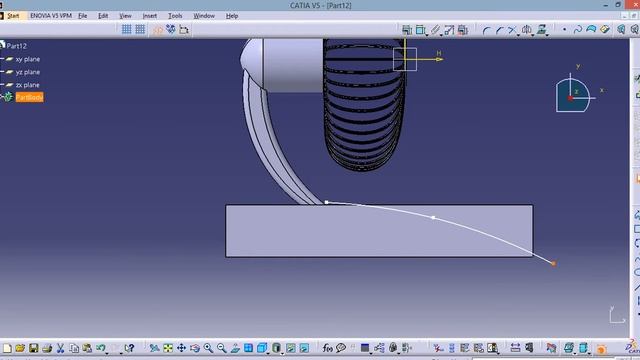
Task: Select yz plane in the tree
Action: pyautogui.click(x=28, y=72)
